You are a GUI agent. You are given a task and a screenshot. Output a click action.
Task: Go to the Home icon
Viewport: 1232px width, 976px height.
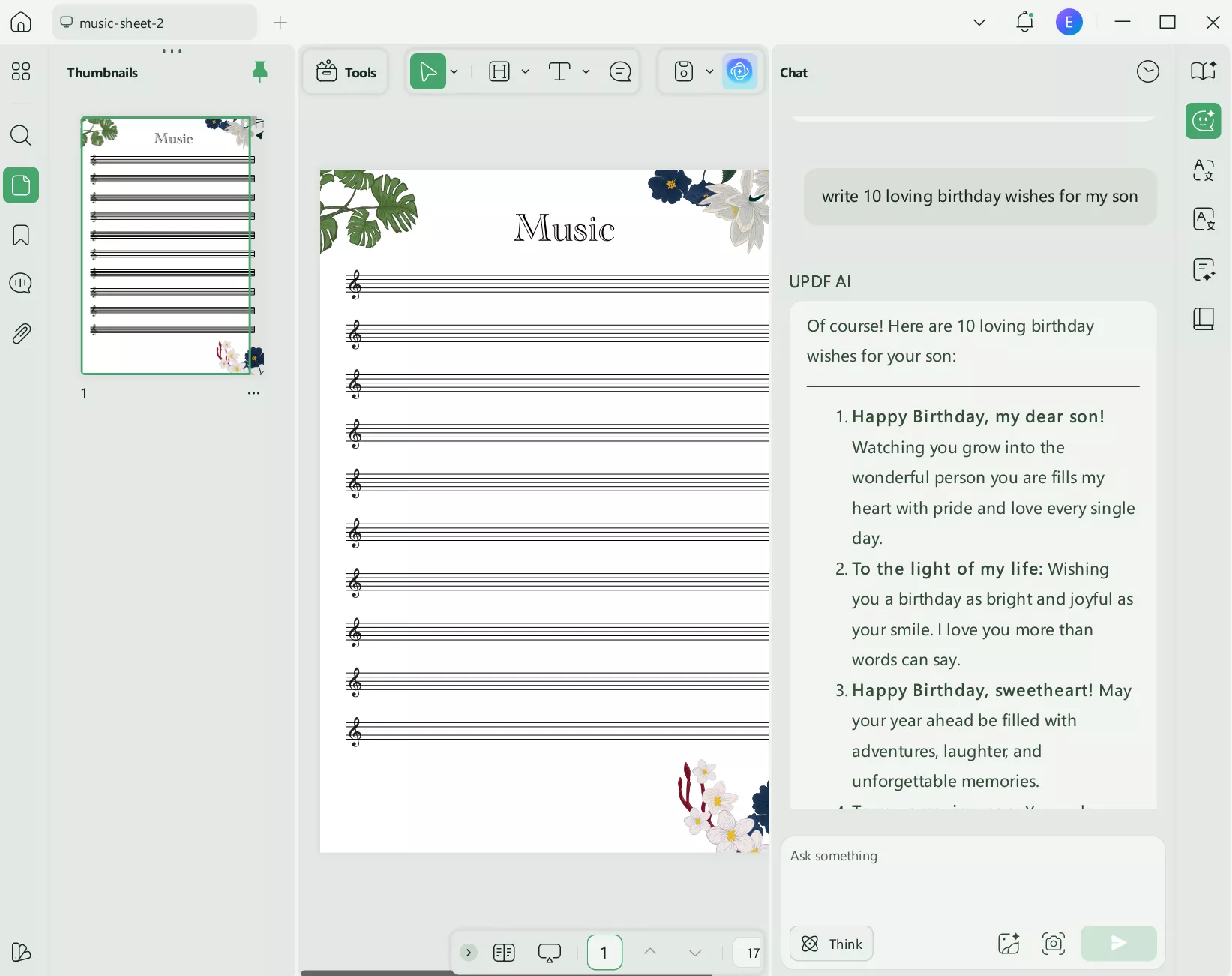21,22
